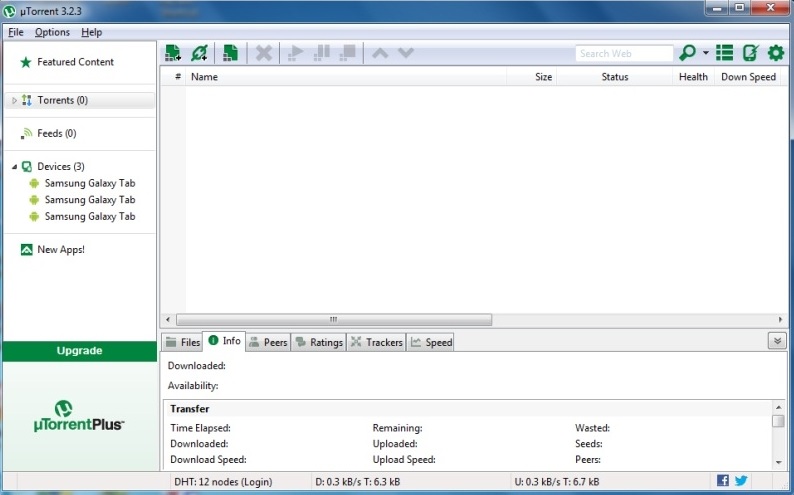Sort by Down Speed column header
794x495 pixels.
(748, 77)
